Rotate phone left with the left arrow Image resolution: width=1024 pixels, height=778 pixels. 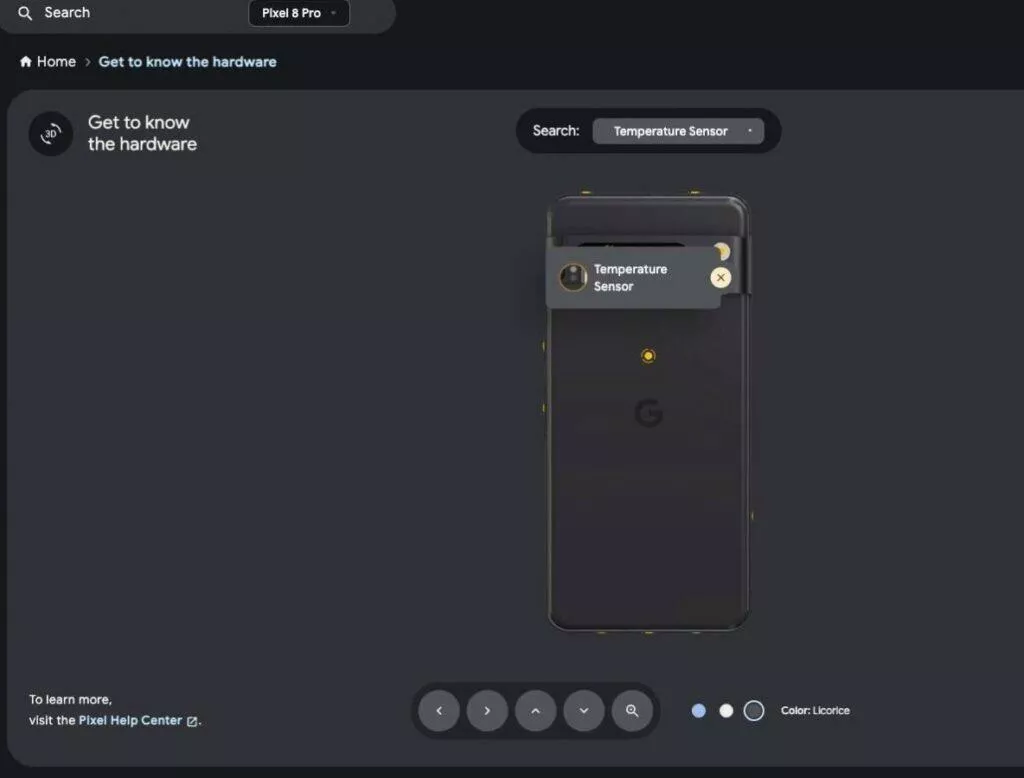point(439,711)
